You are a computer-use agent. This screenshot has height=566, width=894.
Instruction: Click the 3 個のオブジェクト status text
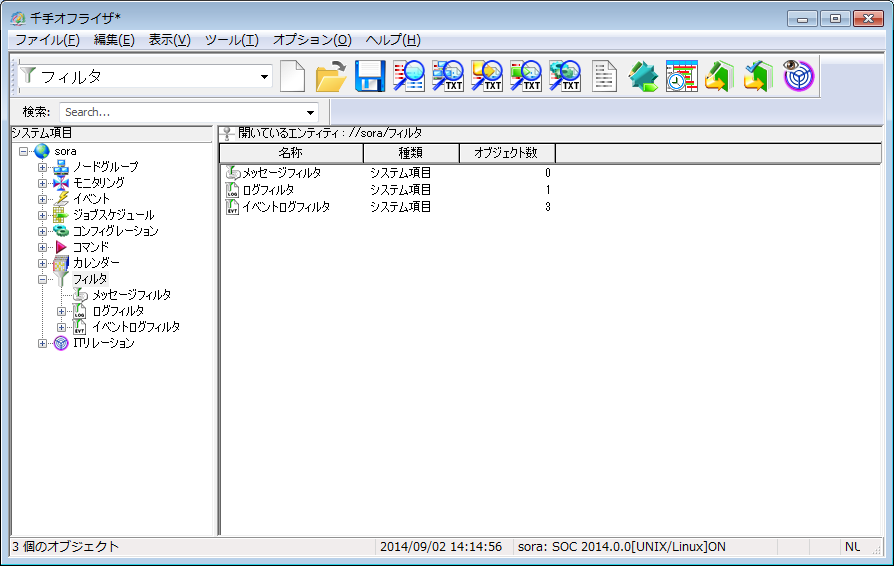(x=66, y=547)
